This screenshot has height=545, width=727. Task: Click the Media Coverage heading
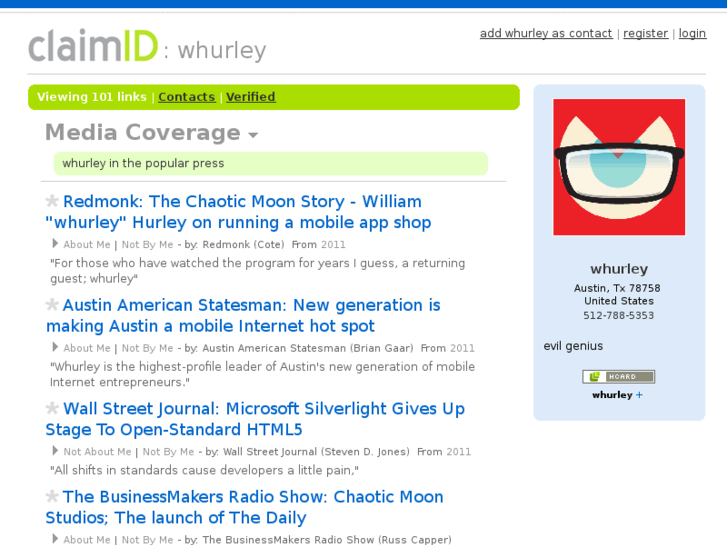tap(143, 132)
